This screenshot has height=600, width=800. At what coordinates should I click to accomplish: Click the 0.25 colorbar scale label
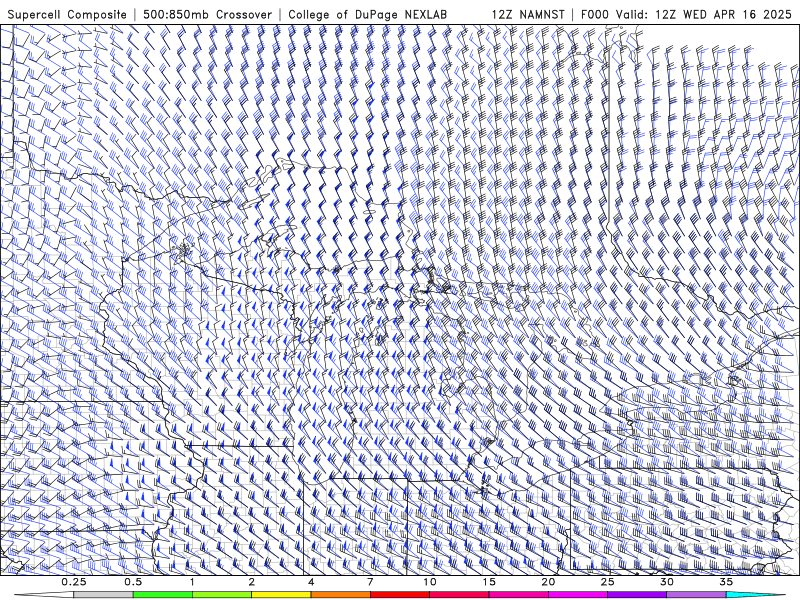pyautogui.click(x=74, y=582)
